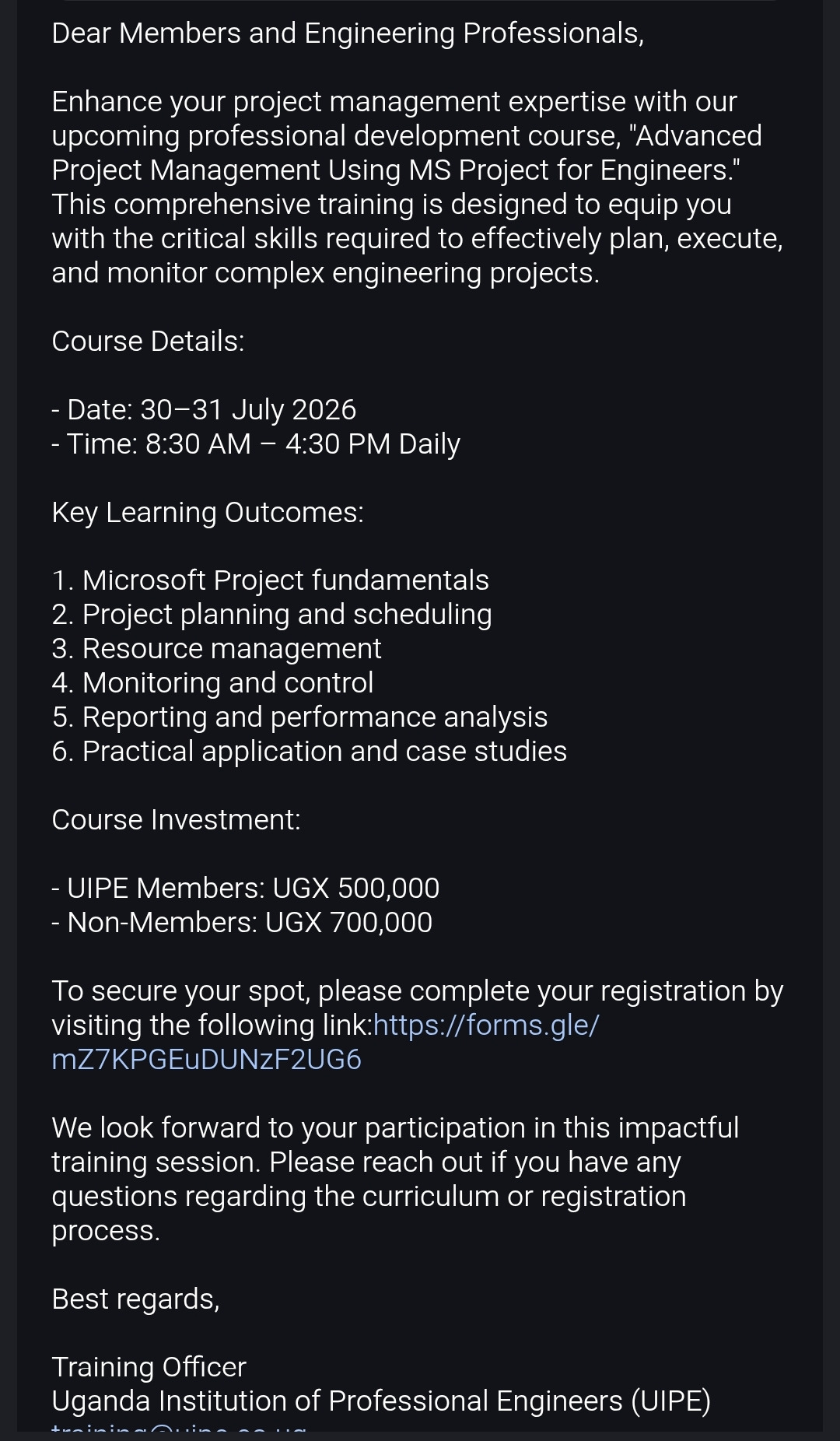Screen dimensions: 840x1441
Task: Select the 'Date: 30–31 July 2026' line
Action: coord(204,410)
